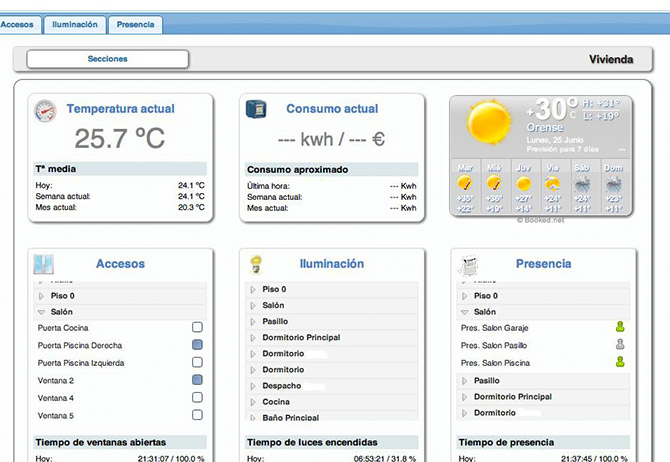Click the Pres. Salon Piscina label
The image size is (670, 462).
click(495, 363)
